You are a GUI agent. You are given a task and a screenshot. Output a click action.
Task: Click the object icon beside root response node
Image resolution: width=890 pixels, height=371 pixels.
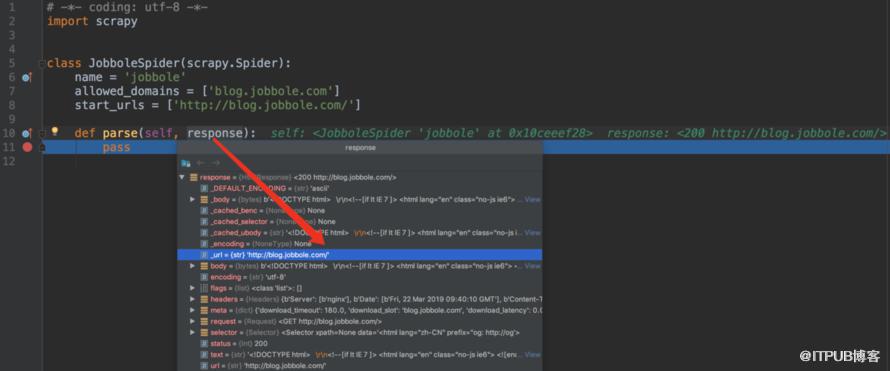(x=194, y=178)
